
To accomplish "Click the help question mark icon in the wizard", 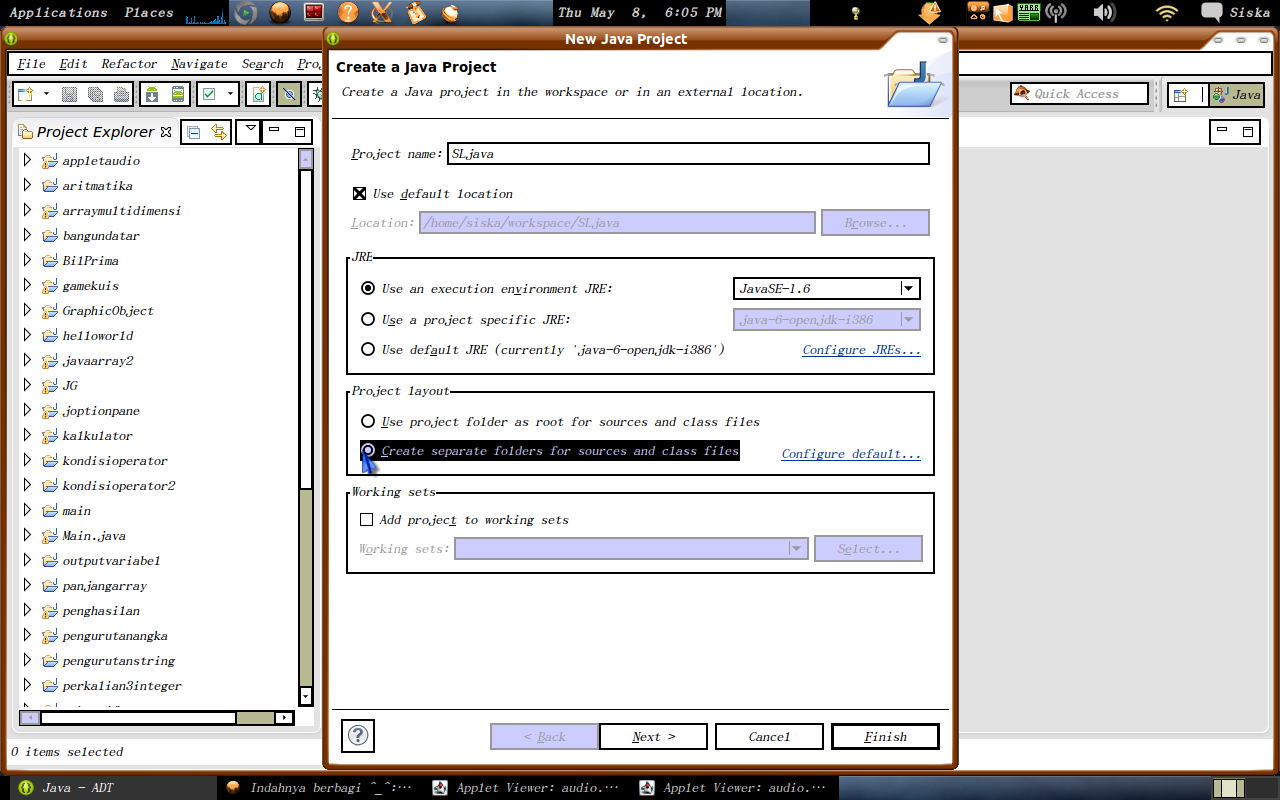I will (357, 736).
